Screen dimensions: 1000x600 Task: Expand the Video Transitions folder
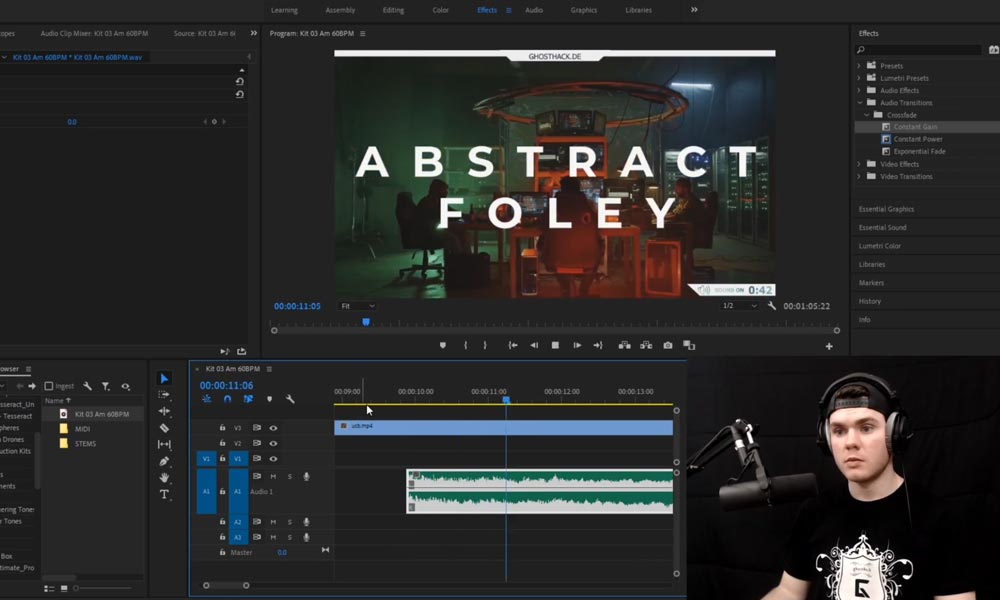(x=858, y=176)
